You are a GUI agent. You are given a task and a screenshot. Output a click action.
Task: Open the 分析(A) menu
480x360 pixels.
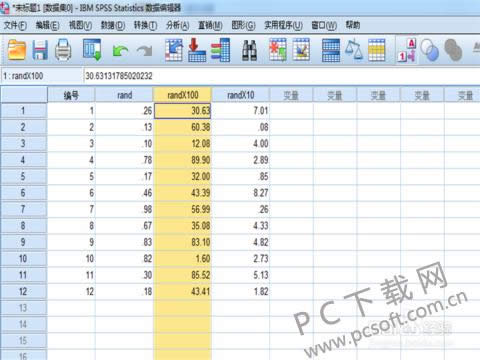(178, 25)
